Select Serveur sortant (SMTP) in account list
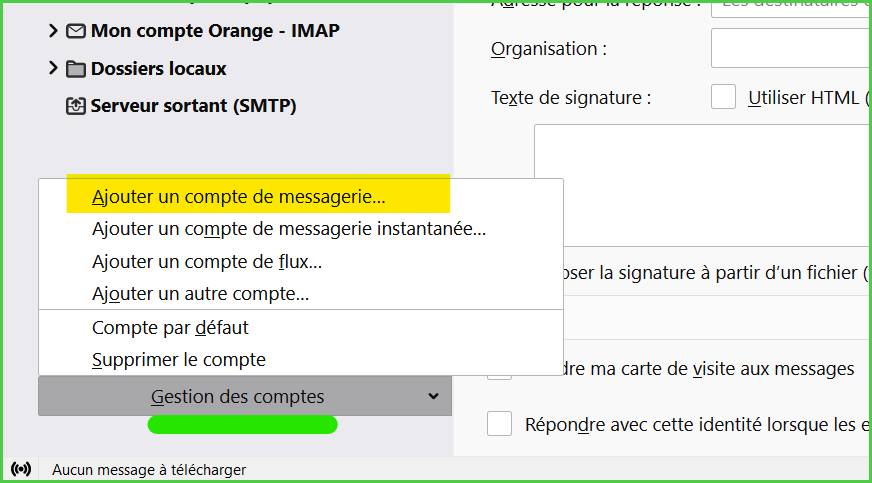Image resolution: width=872 pixels, height=483 pixels. click(193, 105)
